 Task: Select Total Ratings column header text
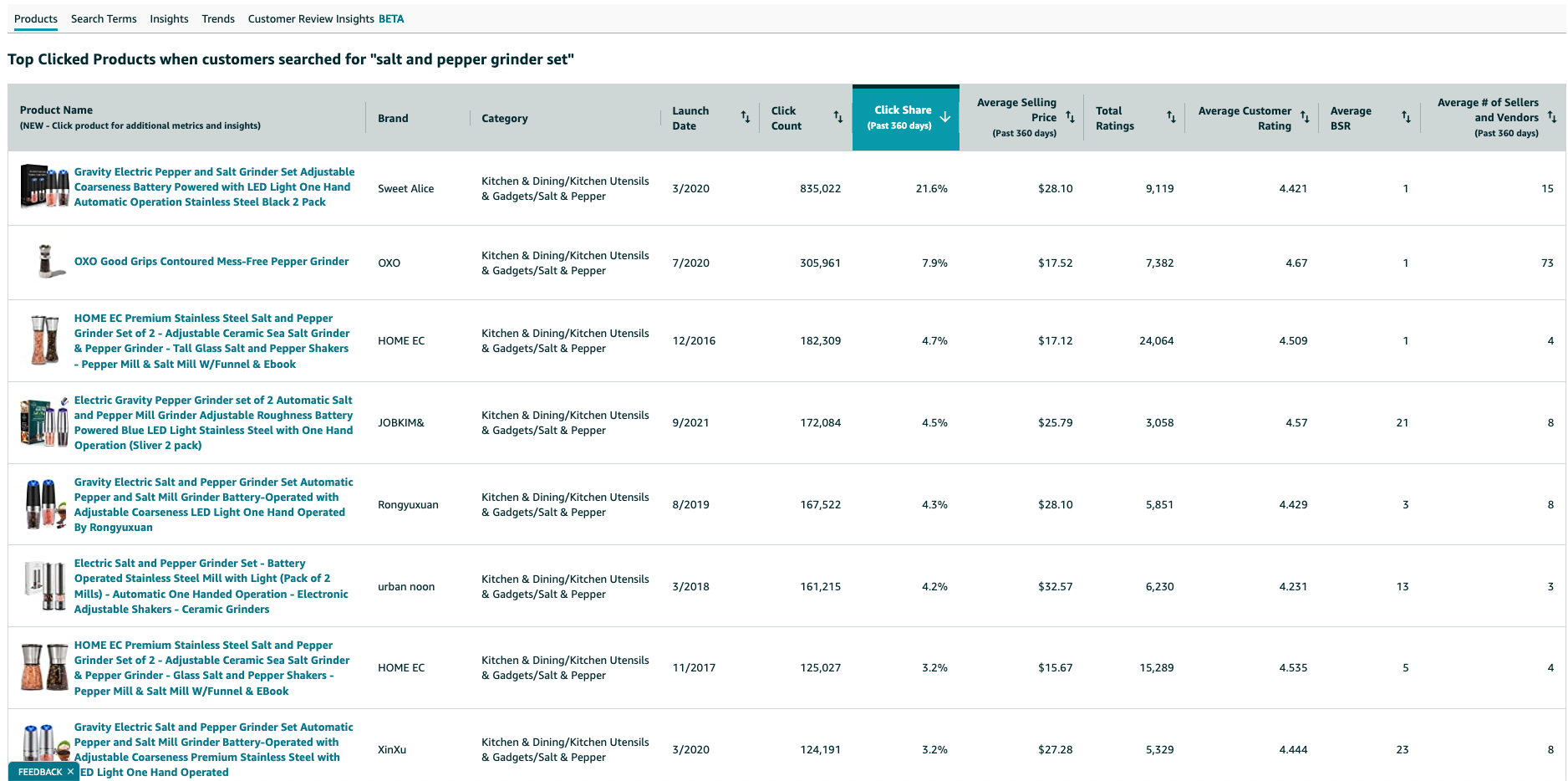(1115, 118)
